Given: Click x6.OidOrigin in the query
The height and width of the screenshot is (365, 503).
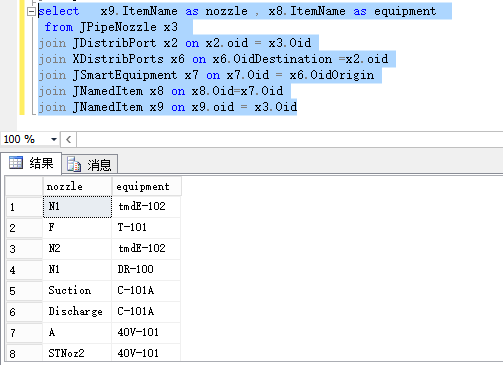Looking at the screenshot, I should point(332,75).
